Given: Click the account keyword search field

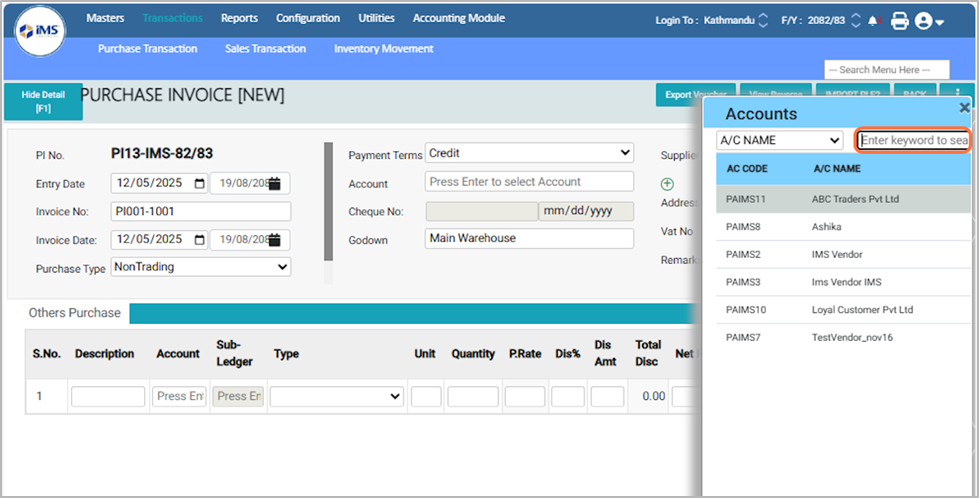Looking at the screenshot, I should (913, 140).
